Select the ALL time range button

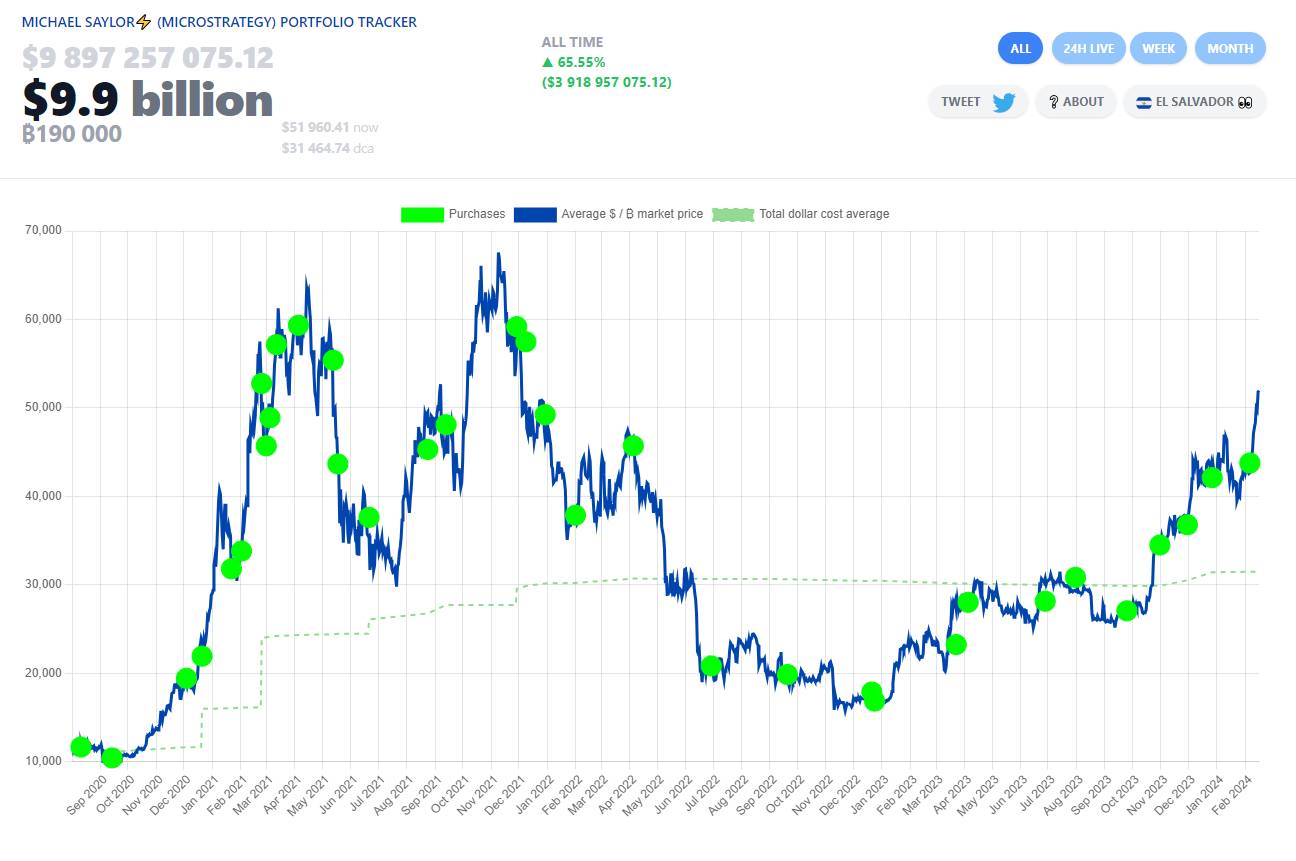click(1020, 48)
